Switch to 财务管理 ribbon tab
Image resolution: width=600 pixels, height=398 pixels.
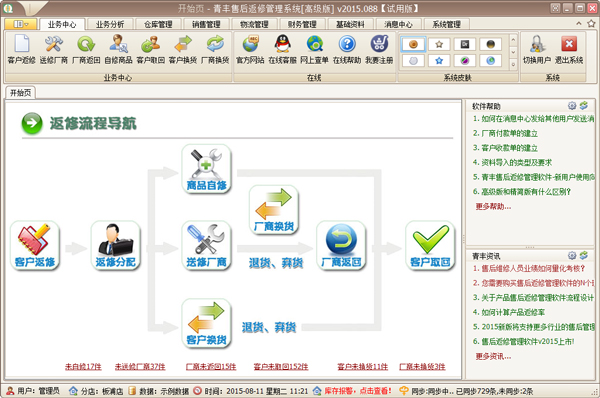click(302, 24)
